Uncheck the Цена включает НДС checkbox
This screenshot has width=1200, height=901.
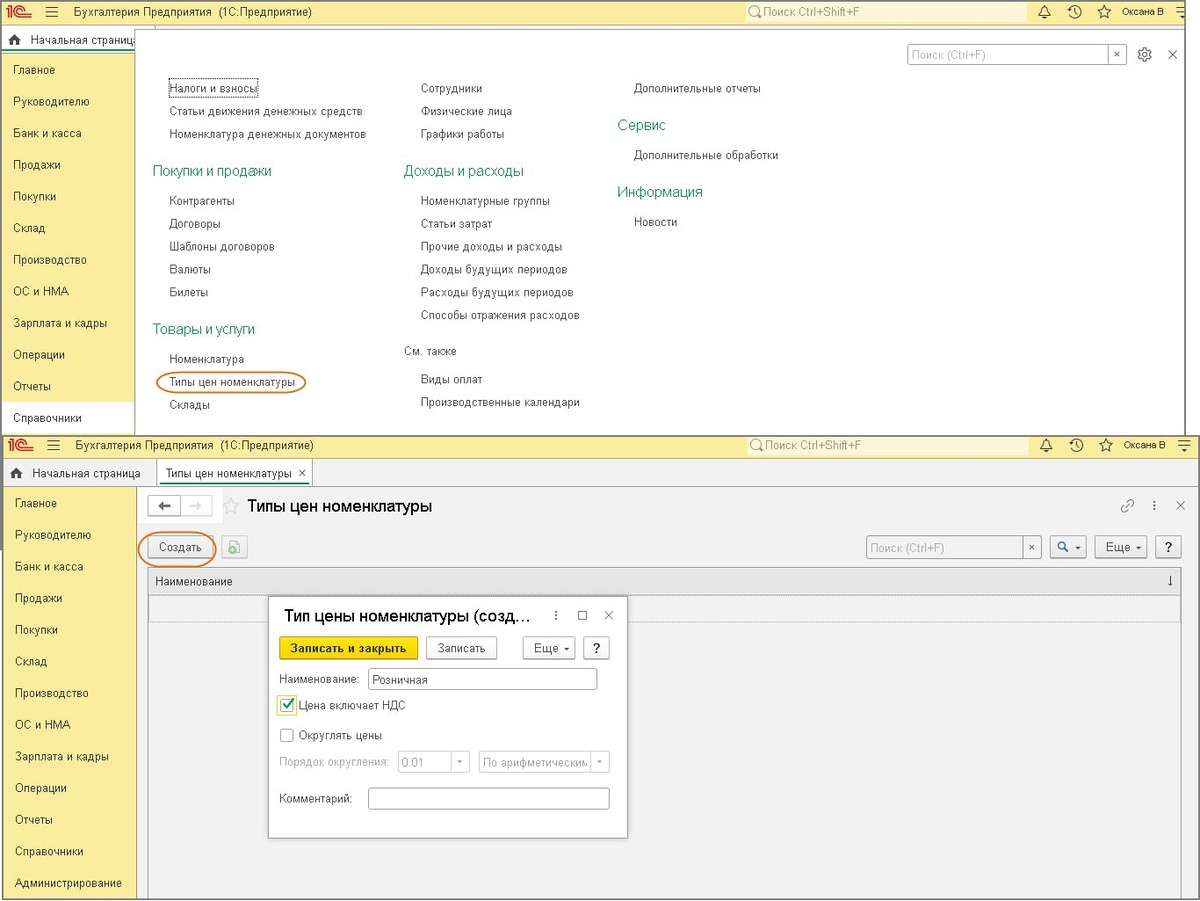point(287,705)
